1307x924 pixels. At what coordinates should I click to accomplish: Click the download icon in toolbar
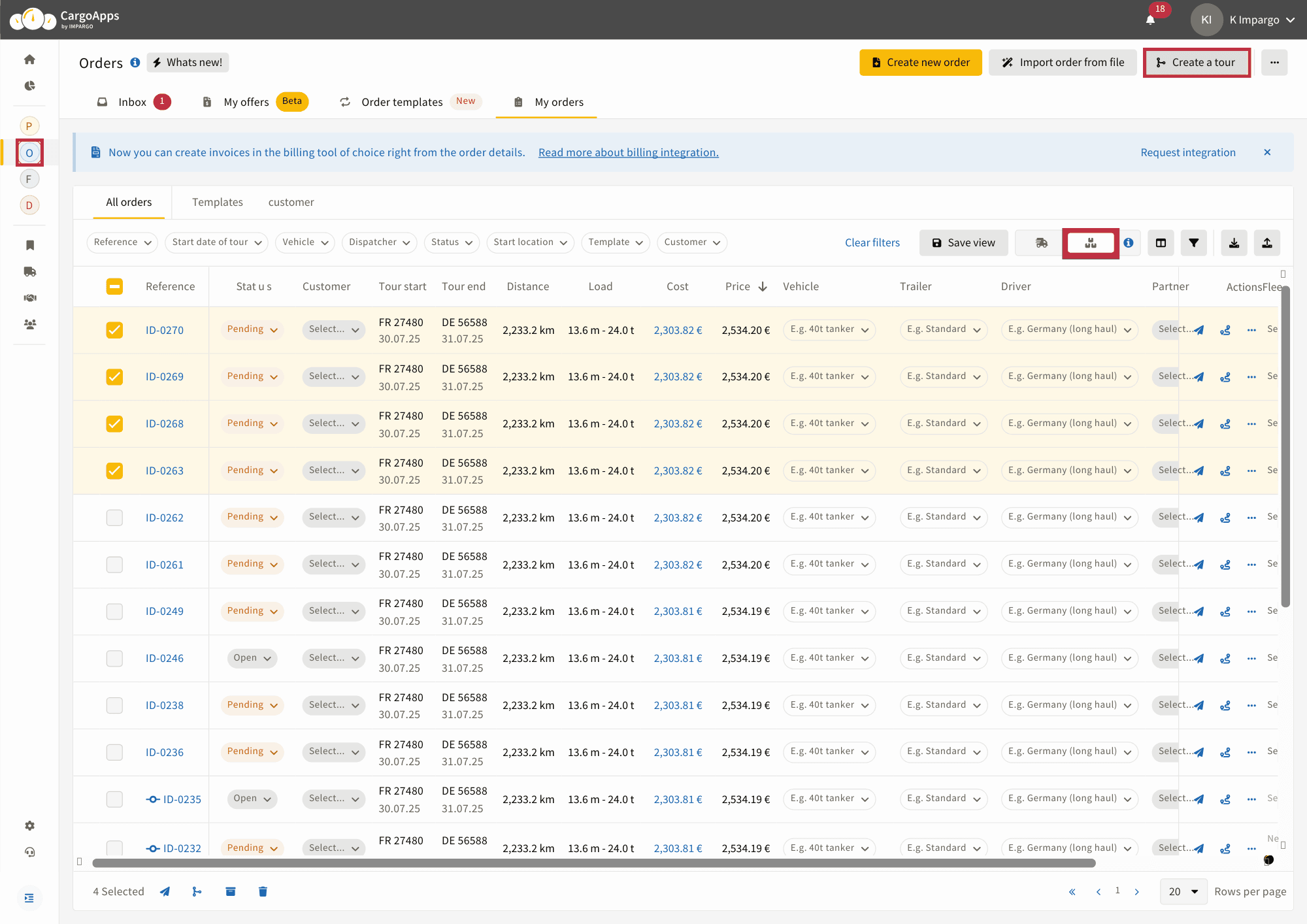tap(1234, 242)
